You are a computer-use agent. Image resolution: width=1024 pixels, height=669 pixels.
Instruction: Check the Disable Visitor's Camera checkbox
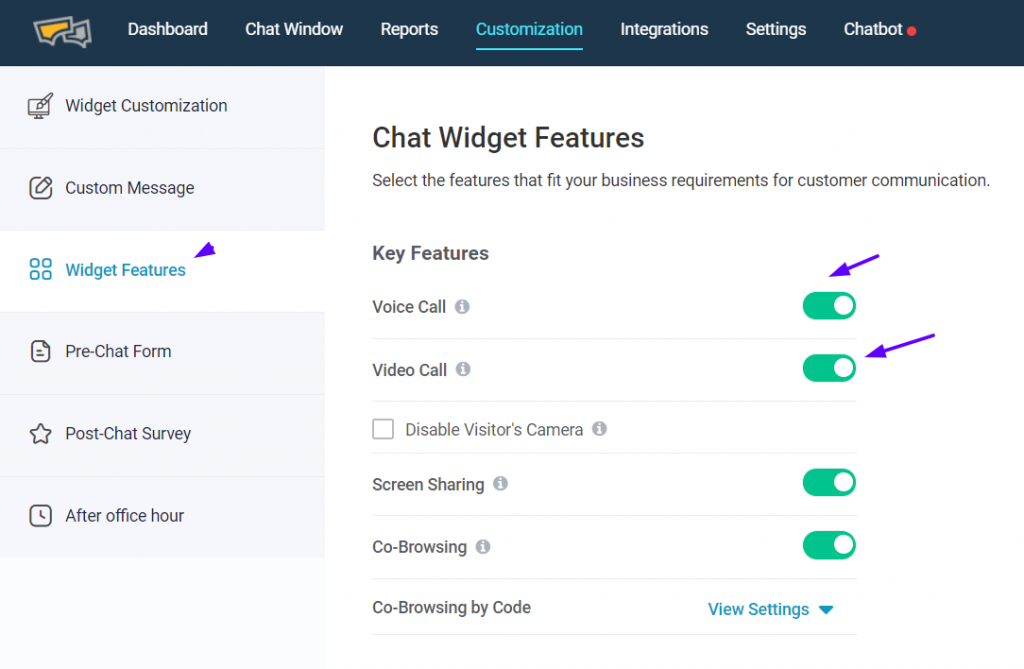383,429
